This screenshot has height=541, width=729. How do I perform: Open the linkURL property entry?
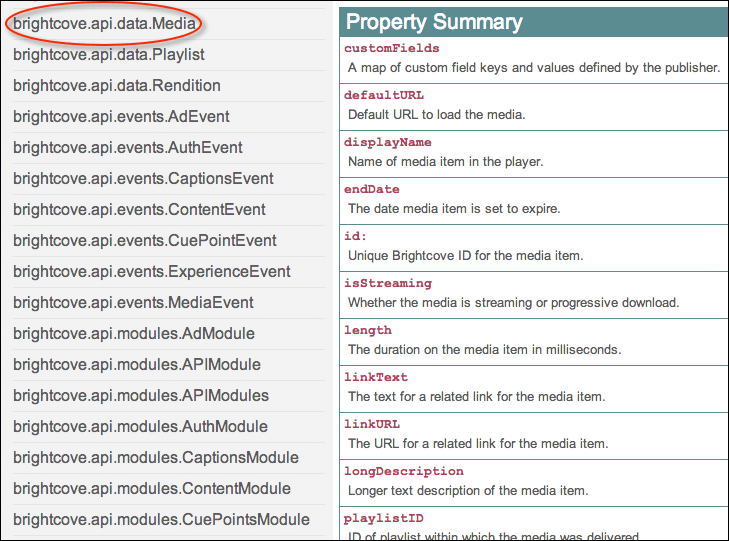tap(371, 424)
